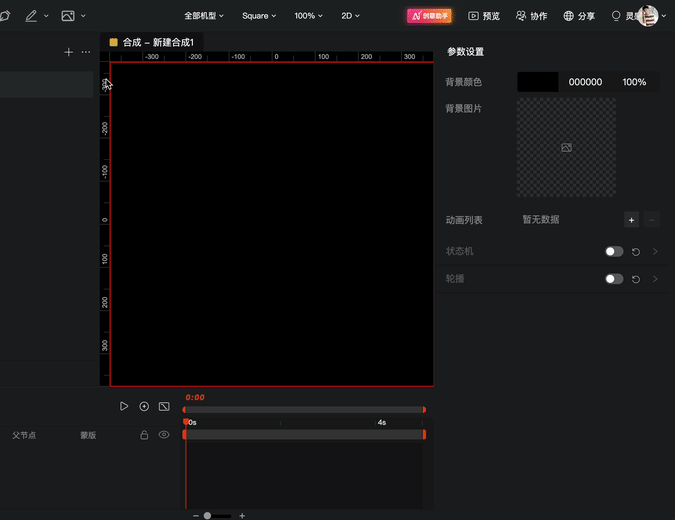
Task: Click the playhead marker at 0s
Action: [186, 421]
